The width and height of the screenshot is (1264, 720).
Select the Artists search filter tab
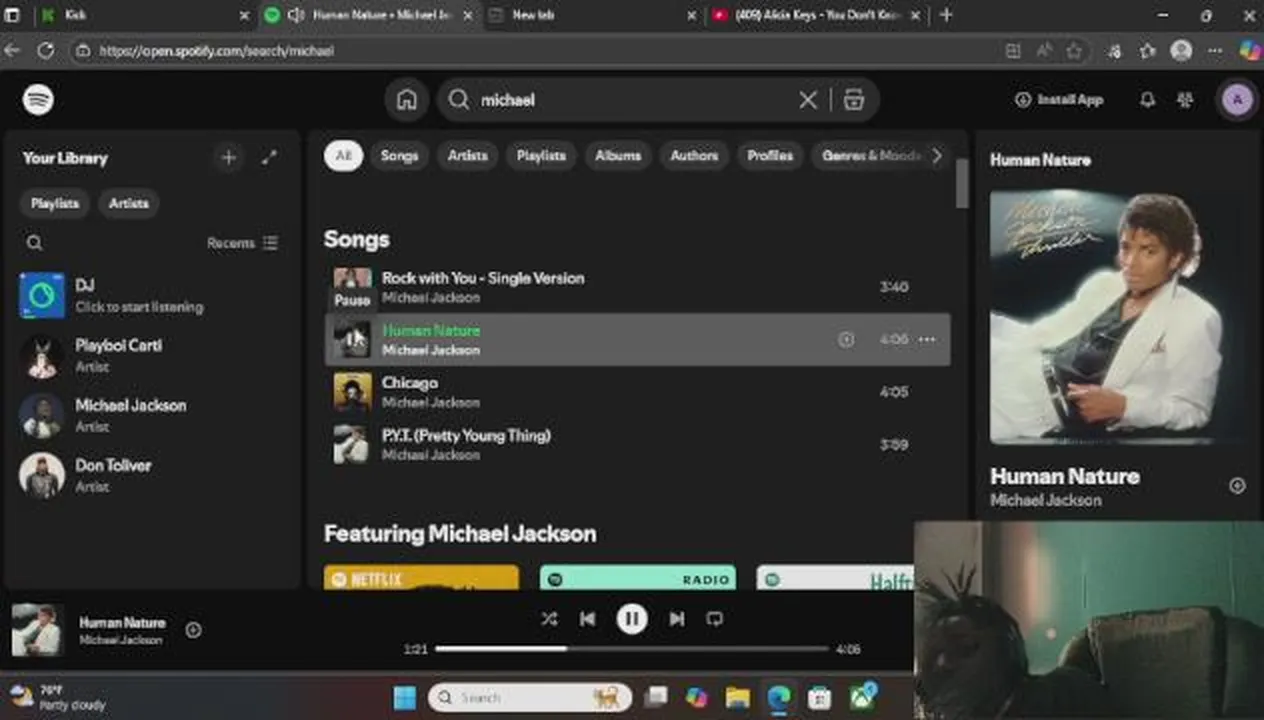pos(467,155)
